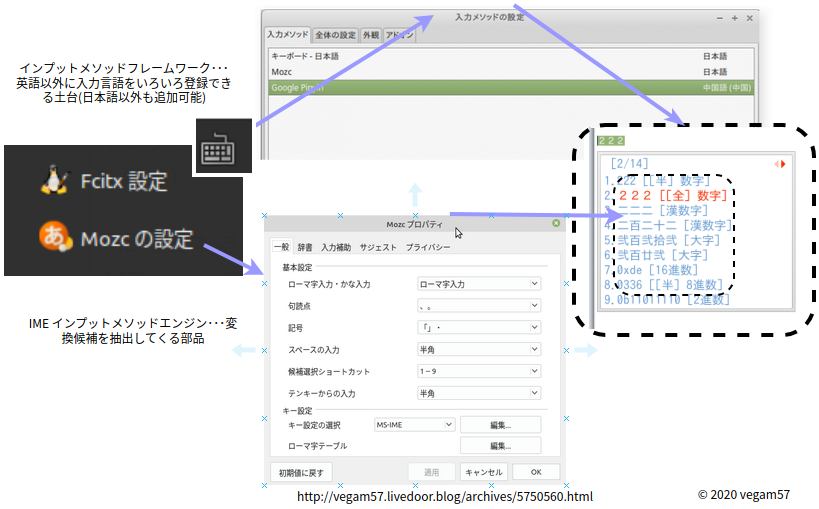Switch to the 辞書 tab
819x509 pixels.
pyautogui.click(x=305, y=247)
